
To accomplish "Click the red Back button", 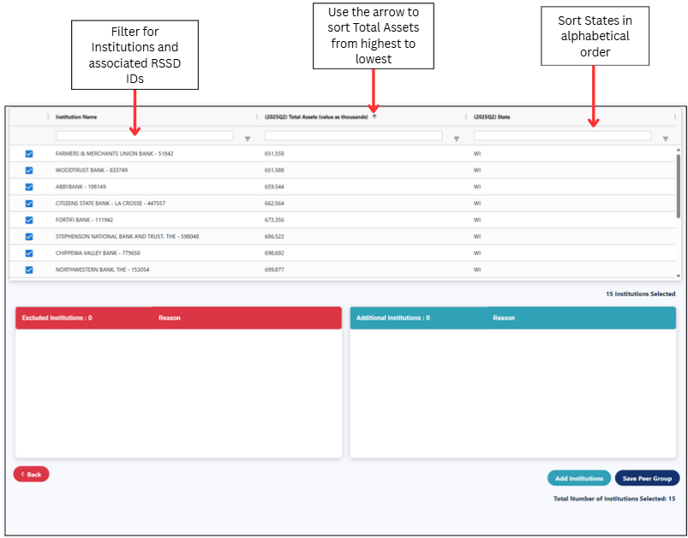I will coord(31,474).
